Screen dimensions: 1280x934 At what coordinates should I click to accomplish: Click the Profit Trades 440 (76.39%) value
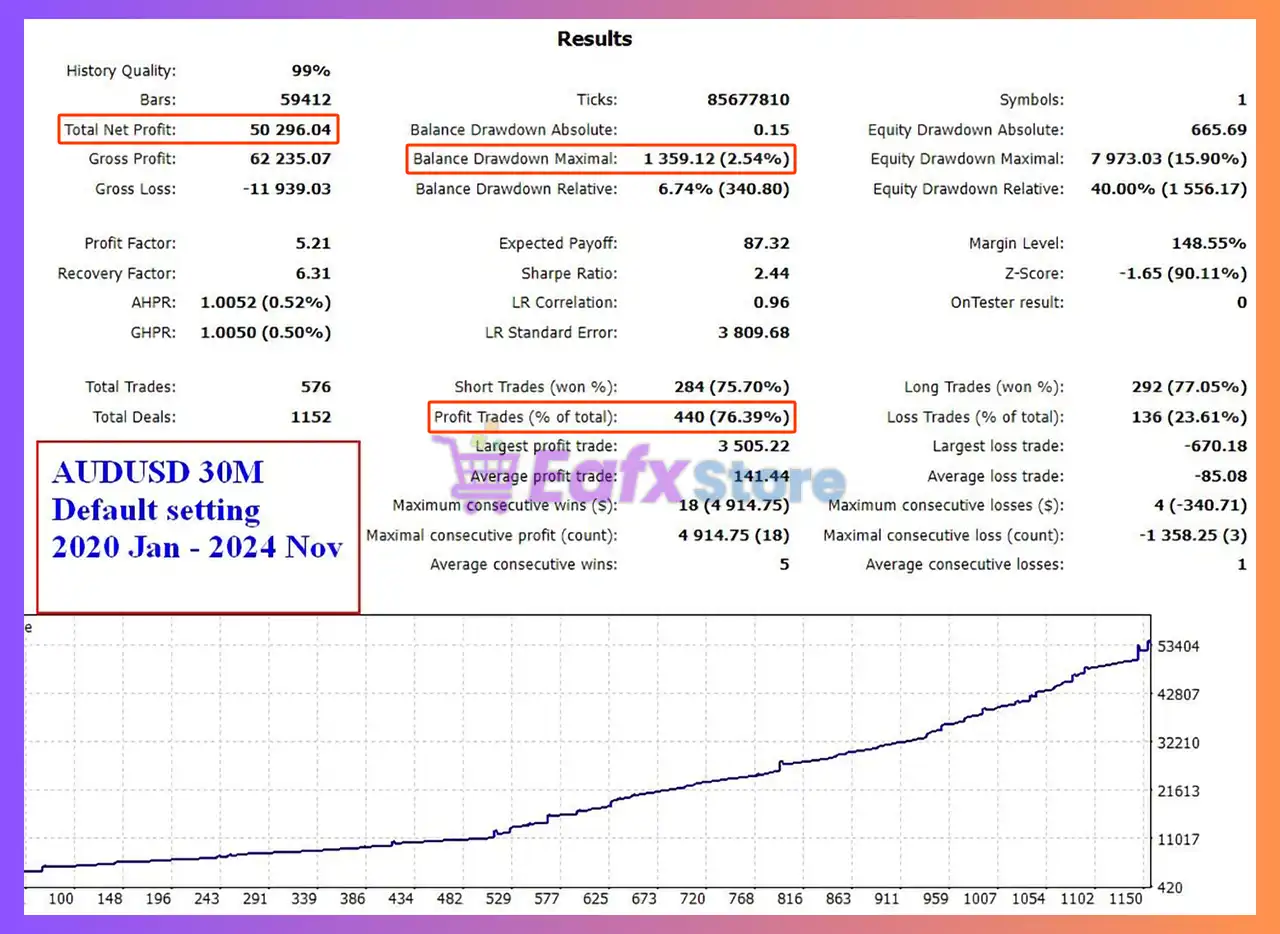point(731,417)
